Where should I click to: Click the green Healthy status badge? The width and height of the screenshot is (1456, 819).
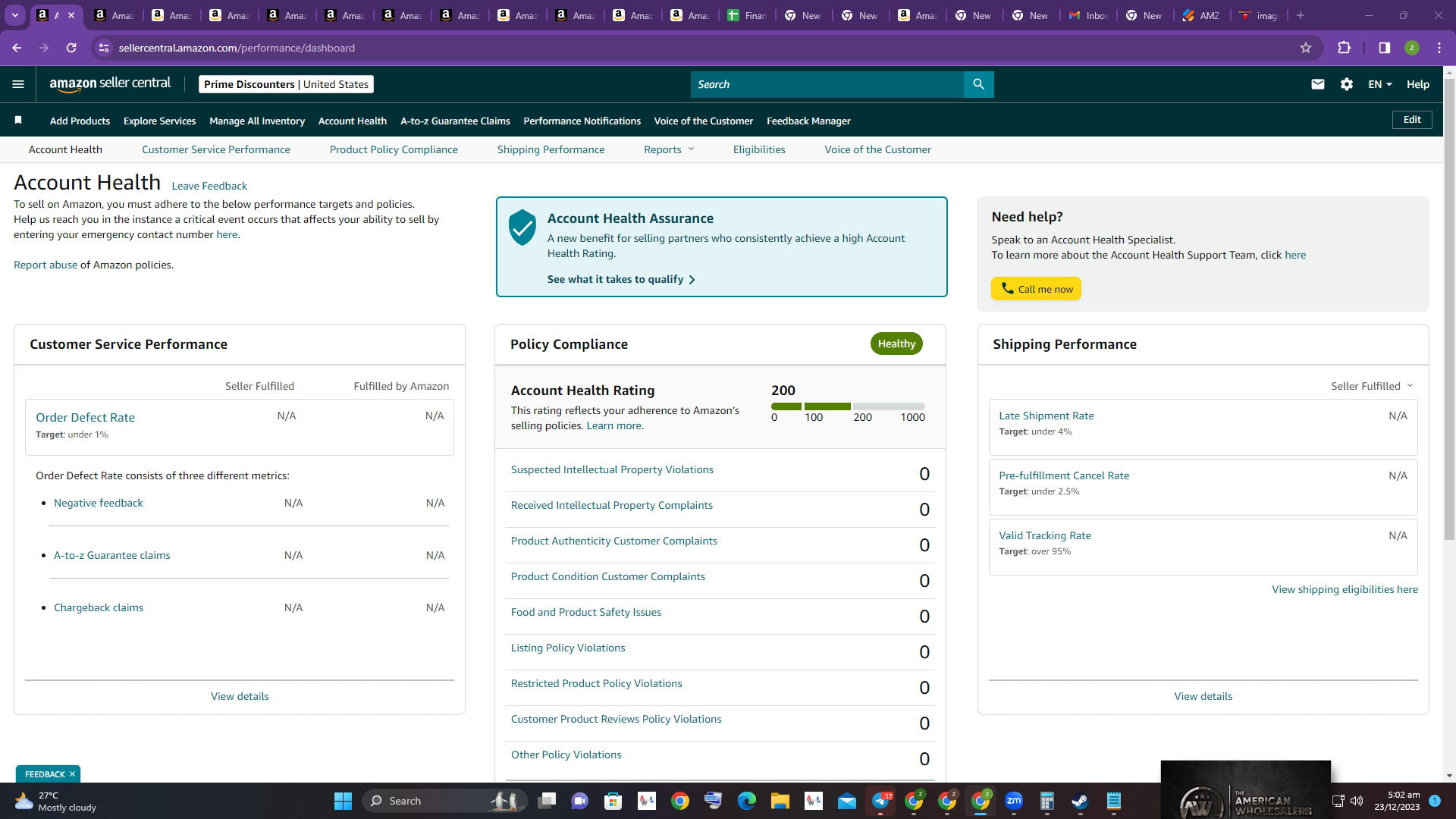(896, 344)
